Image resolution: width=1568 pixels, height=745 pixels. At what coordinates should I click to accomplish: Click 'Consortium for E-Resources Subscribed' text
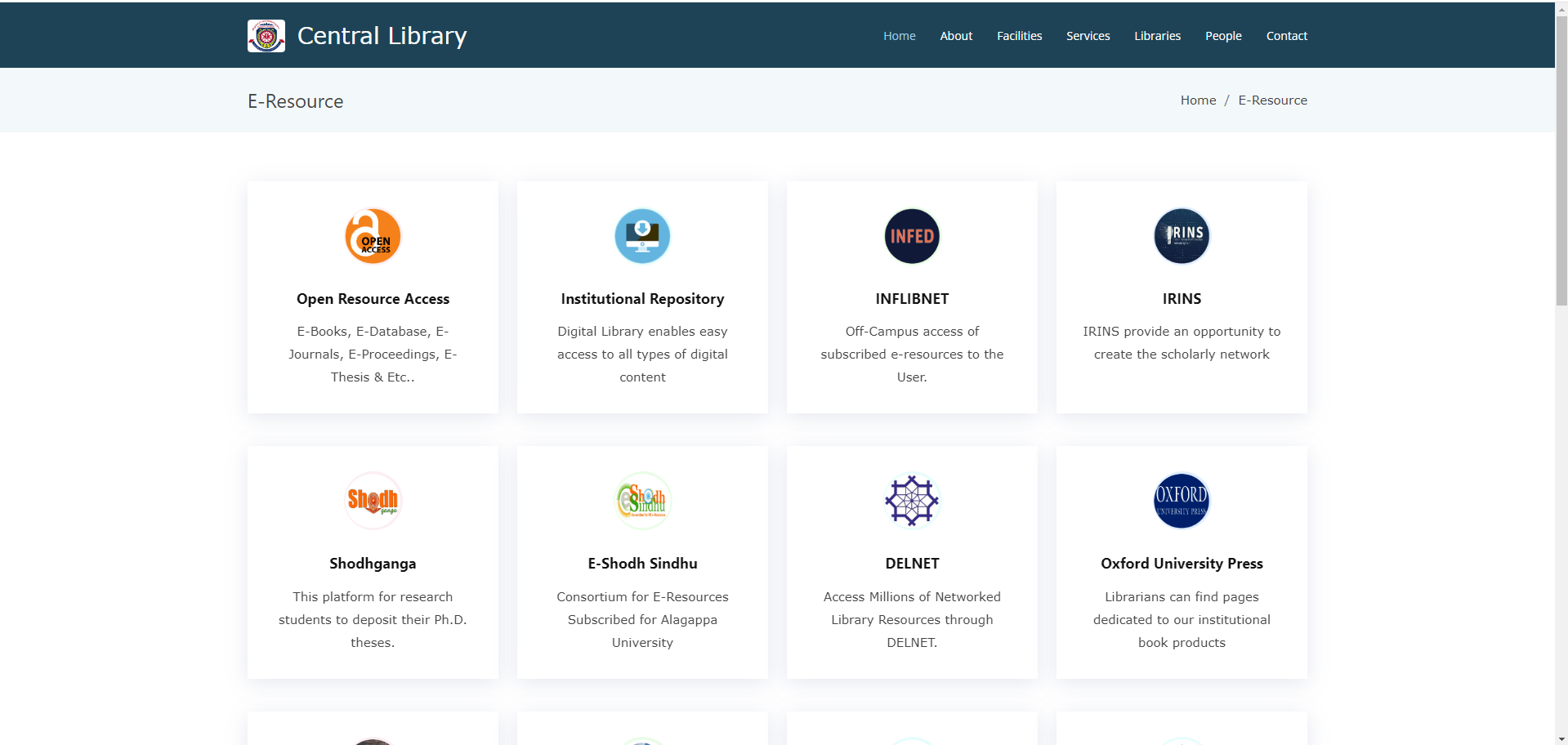[642, 619]
